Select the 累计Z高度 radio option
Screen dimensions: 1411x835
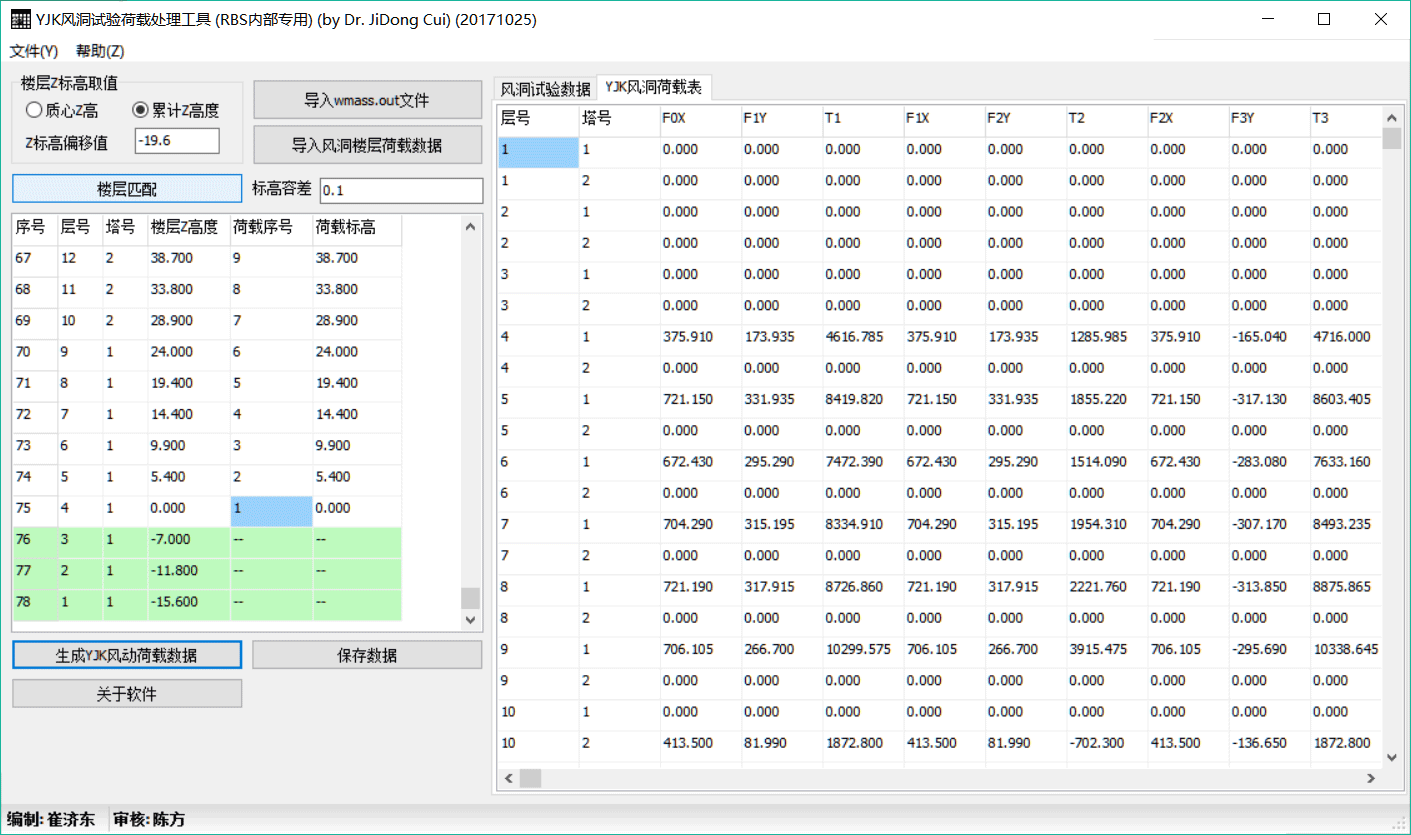coord(175,111)
